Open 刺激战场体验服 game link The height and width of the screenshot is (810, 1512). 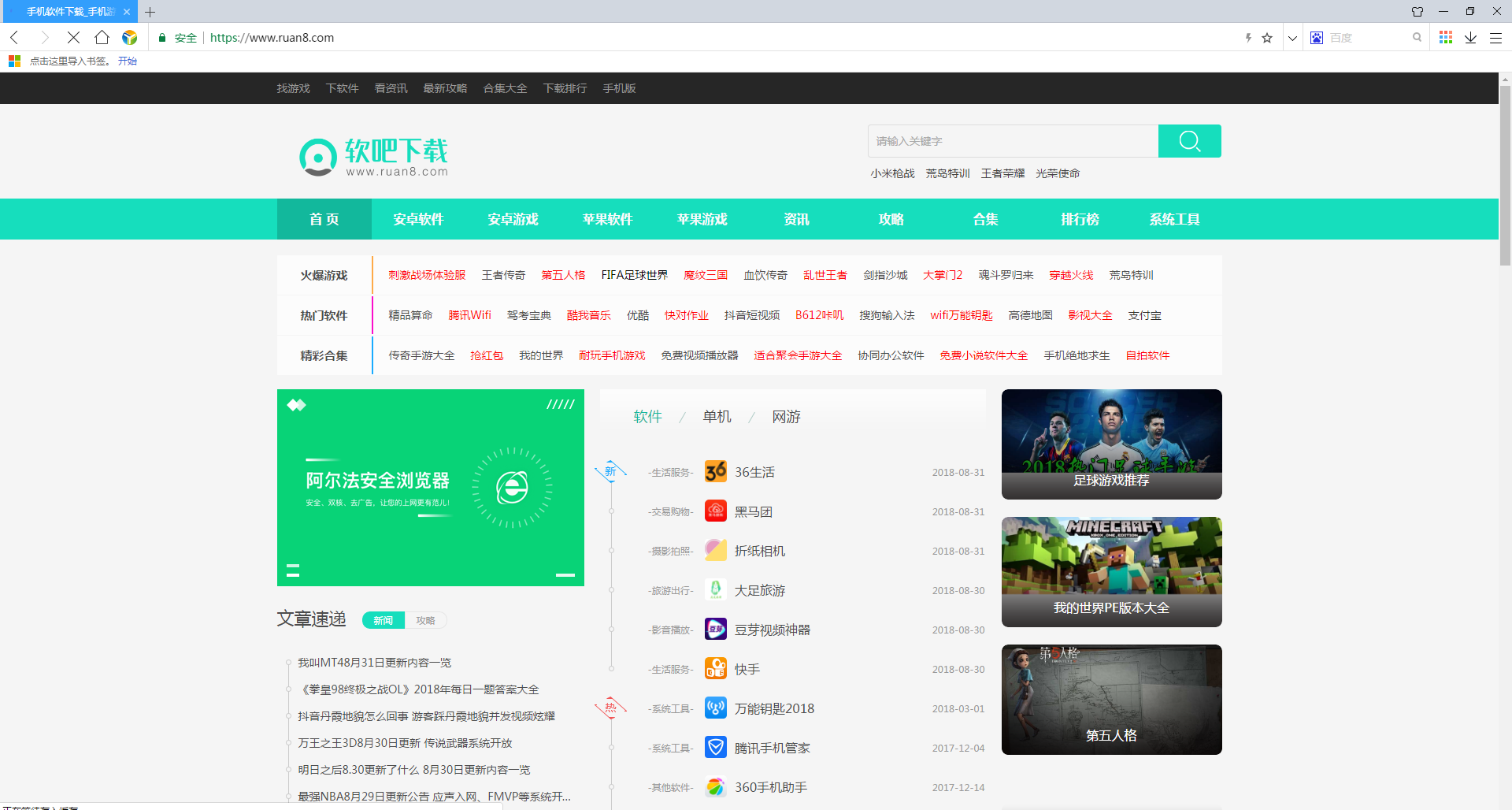point(427,275)
